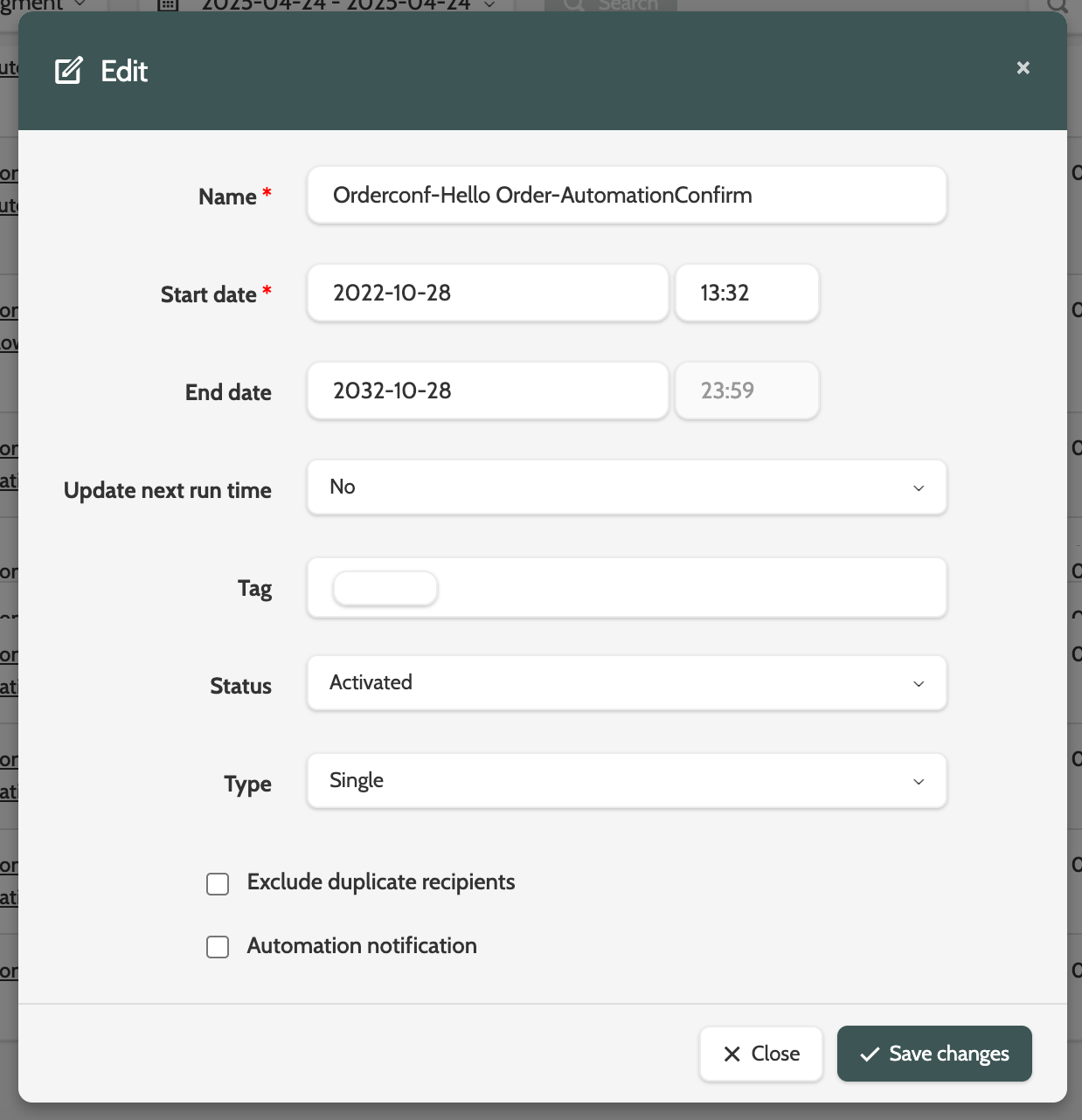Click the End date field 2032-10-28
The image size is (1082, 1120).
[487, 391]
